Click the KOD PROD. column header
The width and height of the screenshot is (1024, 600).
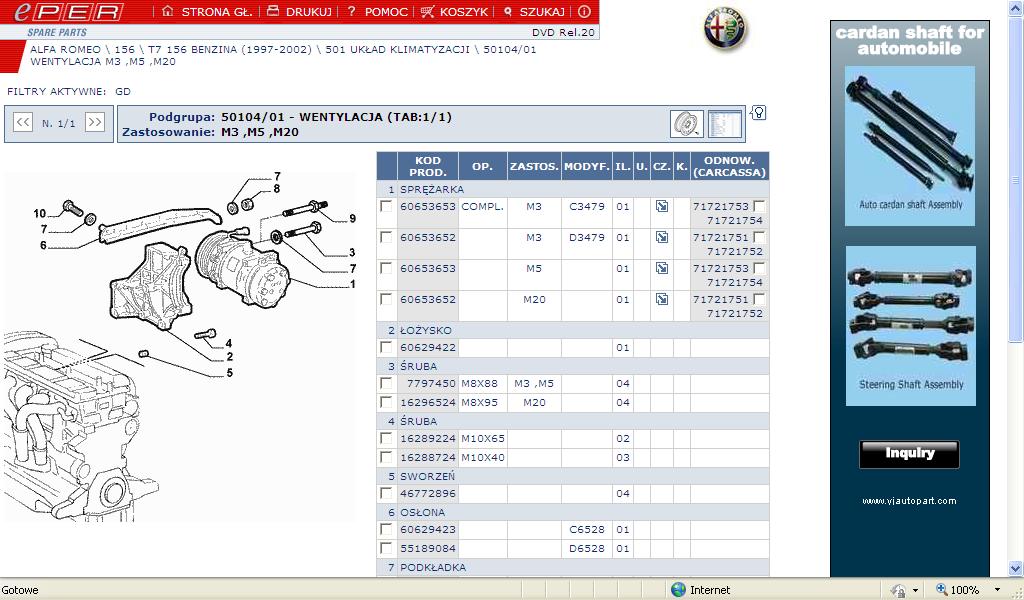(428, 166)
